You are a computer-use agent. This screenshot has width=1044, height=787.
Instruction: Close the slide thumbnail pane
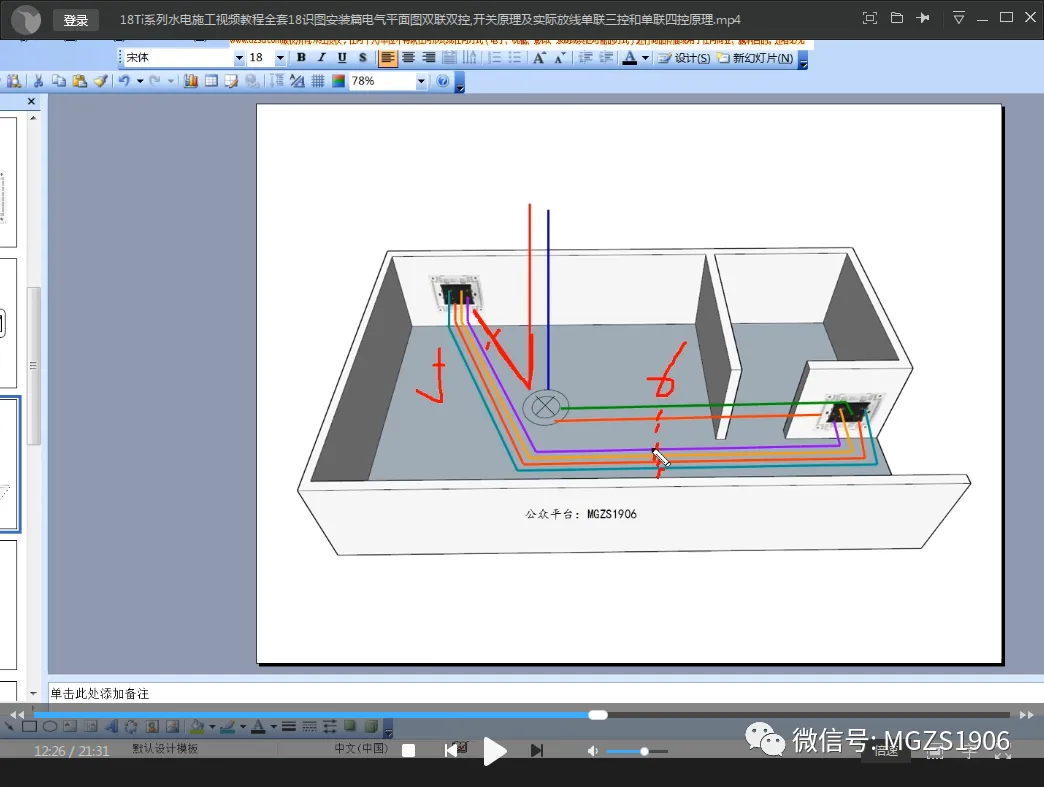pos(31,101)
